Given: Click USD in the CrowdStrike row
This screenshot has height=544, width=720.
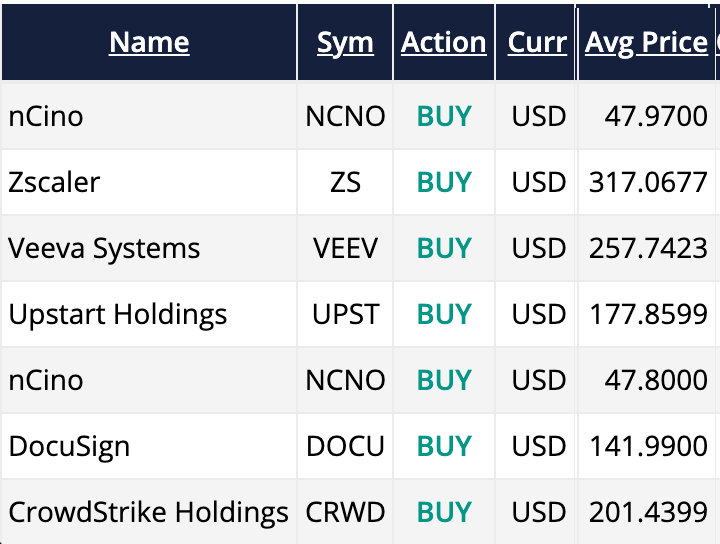Looking at the screenshot, I should (538, 512).
